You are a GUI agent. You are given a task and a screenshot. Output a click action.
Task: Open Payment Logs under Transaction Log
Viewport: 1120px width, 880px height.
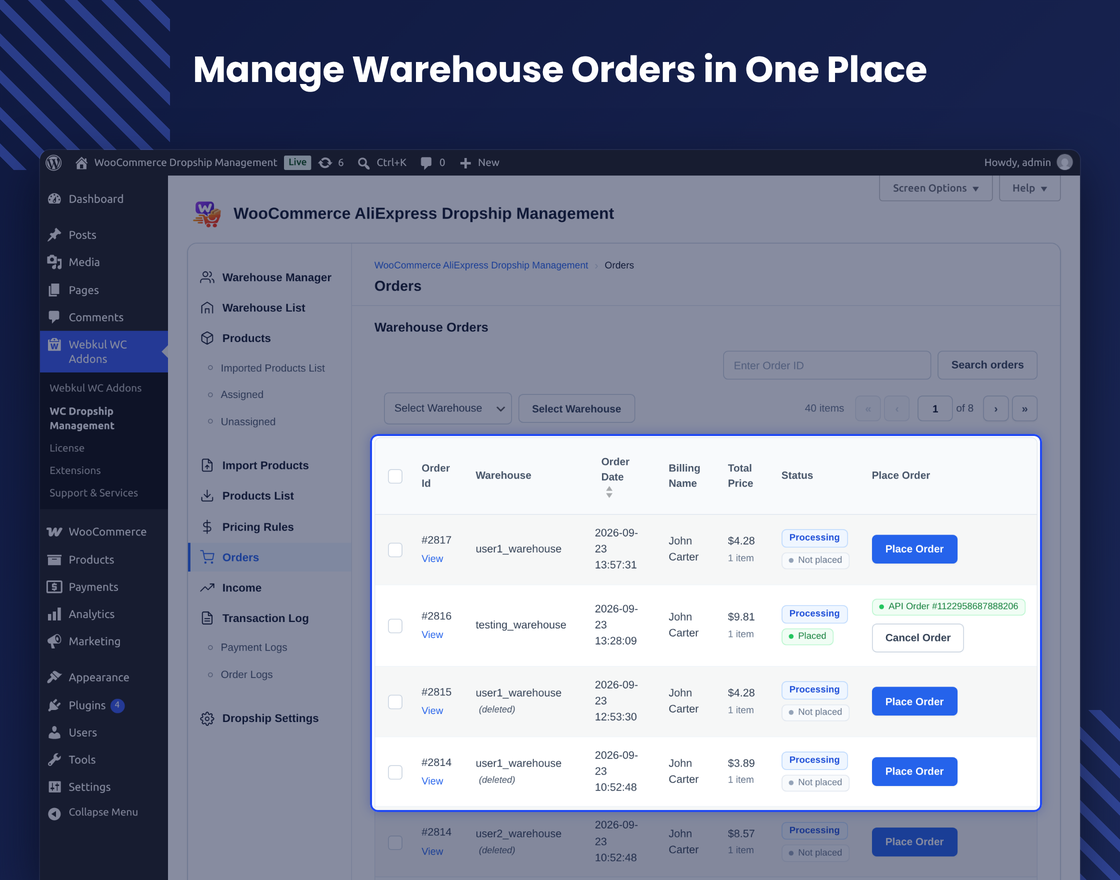[254, 647]
